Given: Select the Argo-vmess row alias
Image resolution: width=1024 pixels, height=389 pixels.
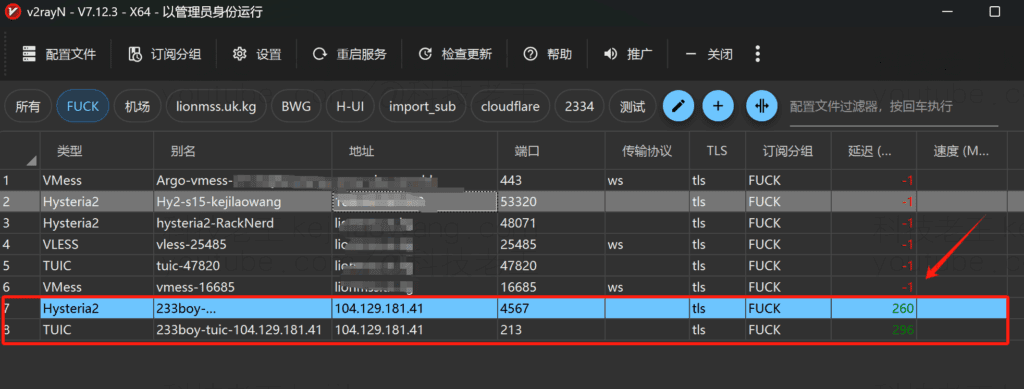Looking at the screenshot, I should point(242,181).
